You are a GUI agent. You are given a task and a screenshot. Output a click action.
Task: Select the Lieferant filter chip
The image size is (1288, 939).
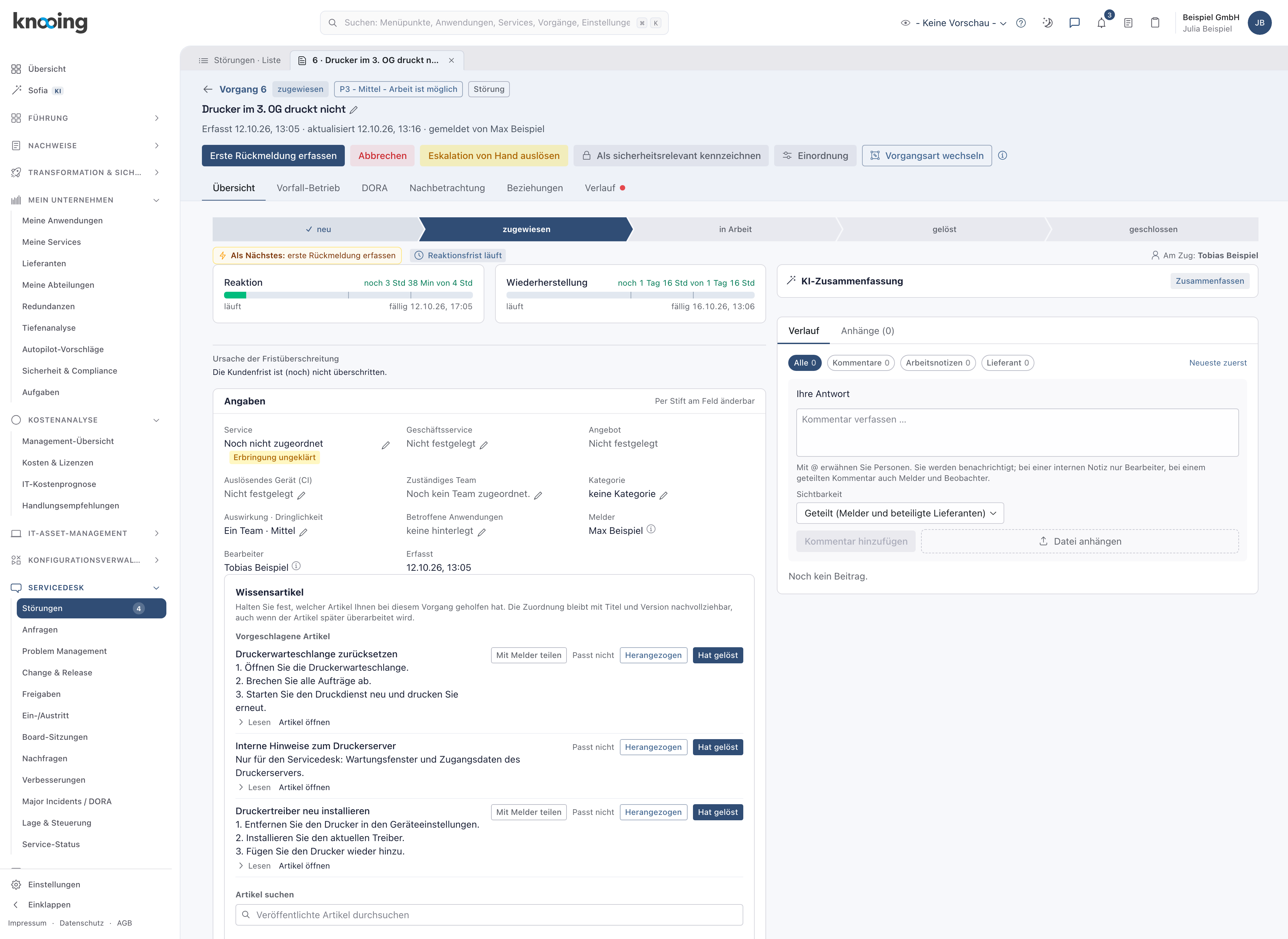pos(1007,363)
